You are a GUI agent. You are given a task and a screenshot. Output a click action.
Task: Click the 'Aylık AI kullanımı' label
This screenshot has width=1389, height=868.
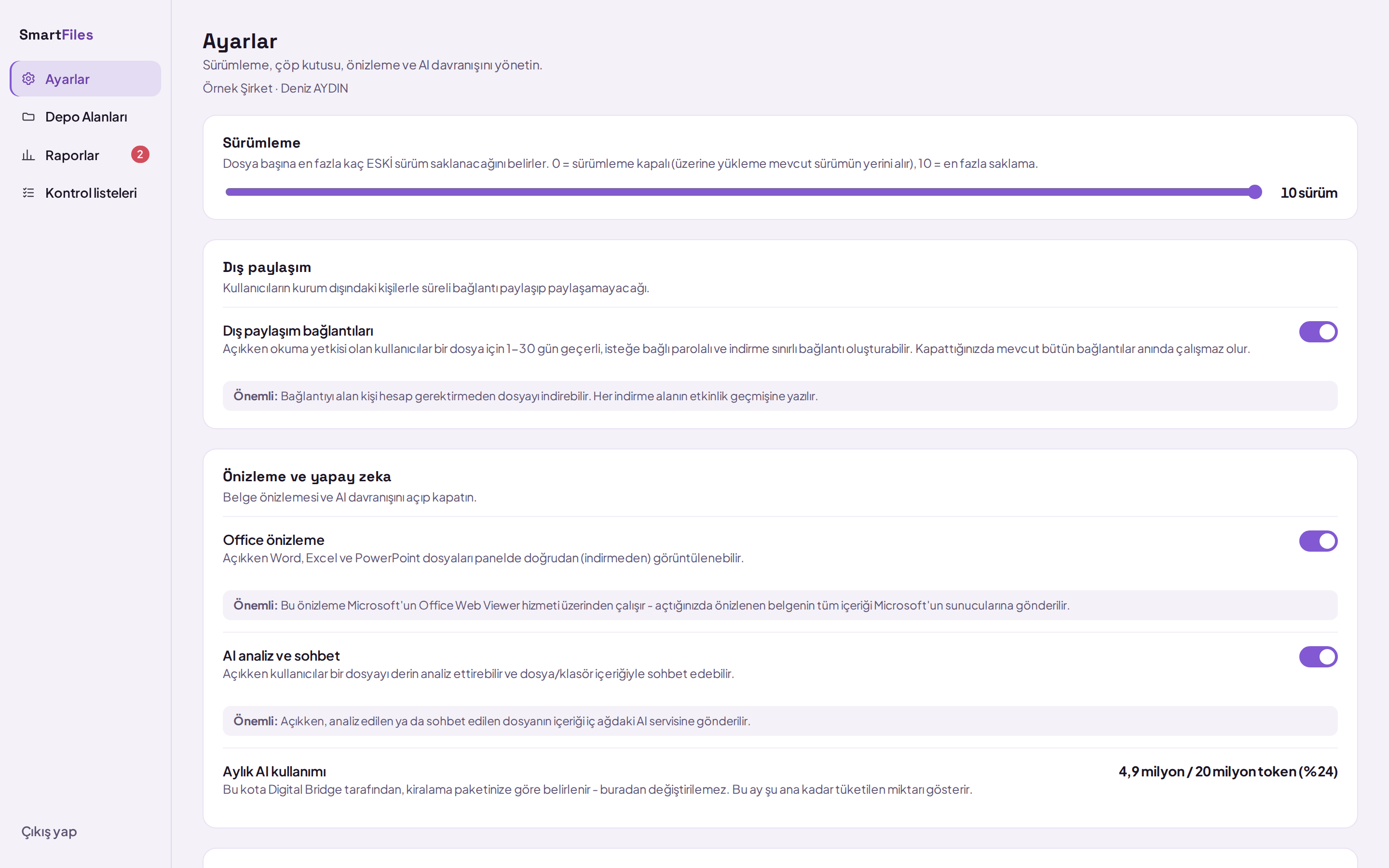[274, 772]
